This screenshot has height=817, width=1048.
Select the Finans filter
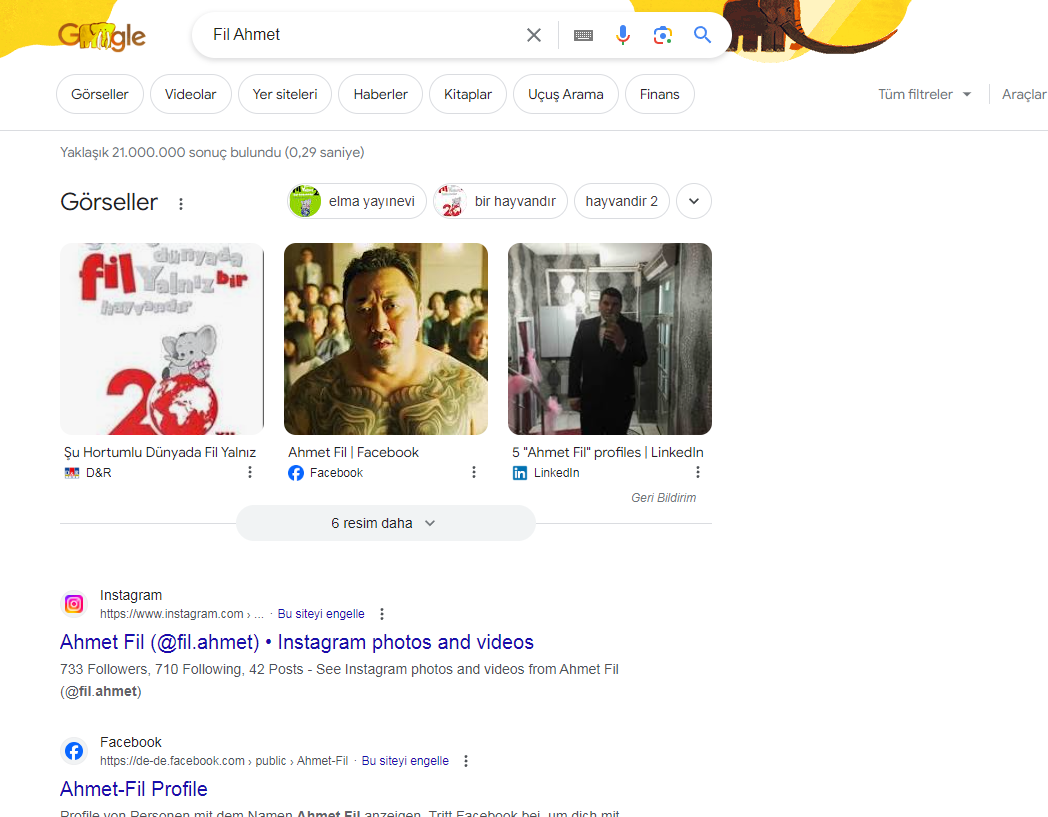660,94
